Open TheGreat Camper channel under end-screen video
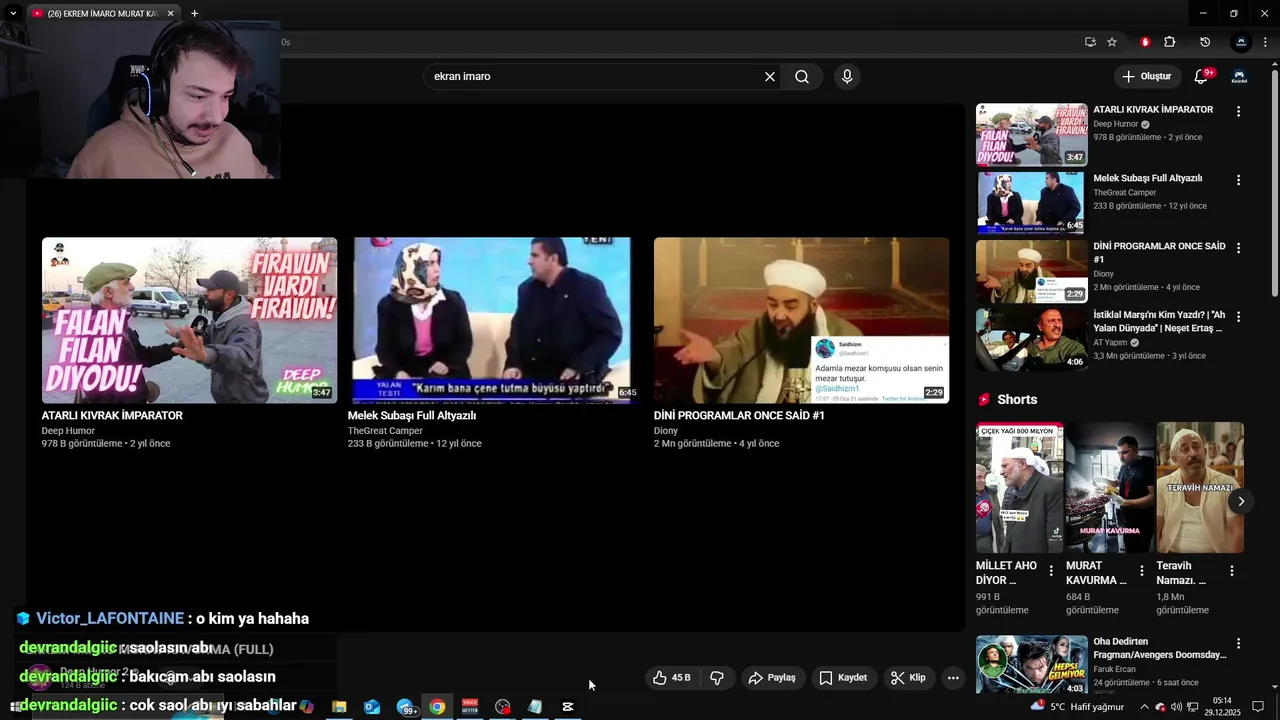Image resolution: width=1280 pixels, height=720 pixels. 385,431
